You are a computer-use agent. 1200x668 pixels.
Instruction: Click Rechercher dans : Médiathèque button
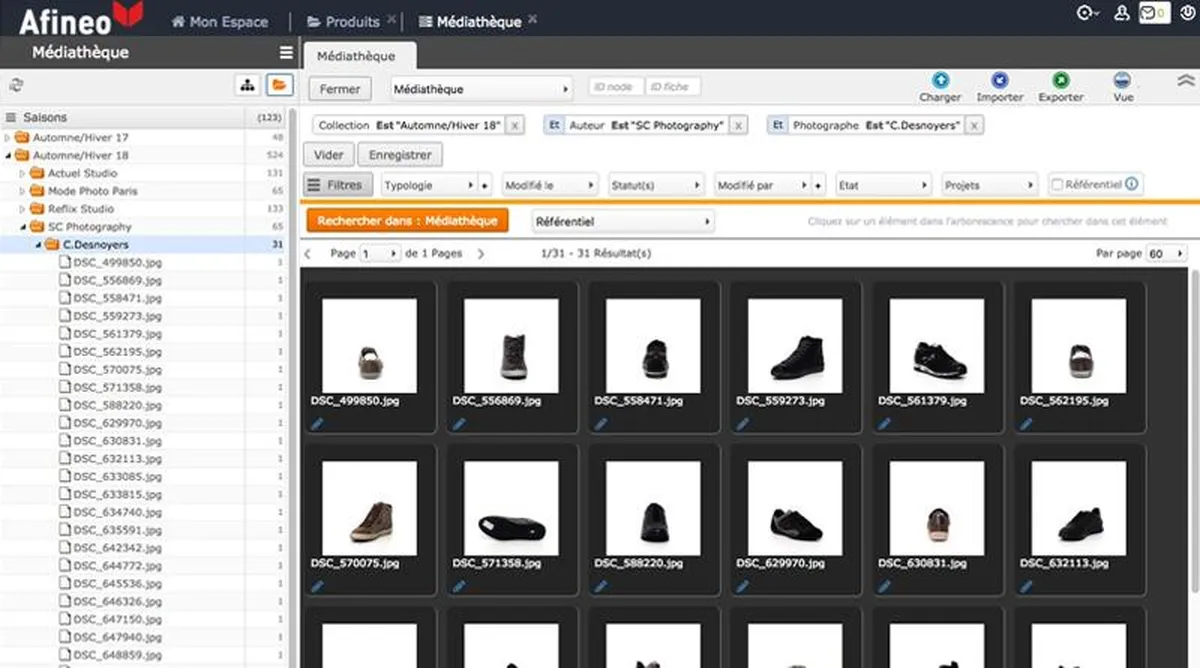click(407, 221)
